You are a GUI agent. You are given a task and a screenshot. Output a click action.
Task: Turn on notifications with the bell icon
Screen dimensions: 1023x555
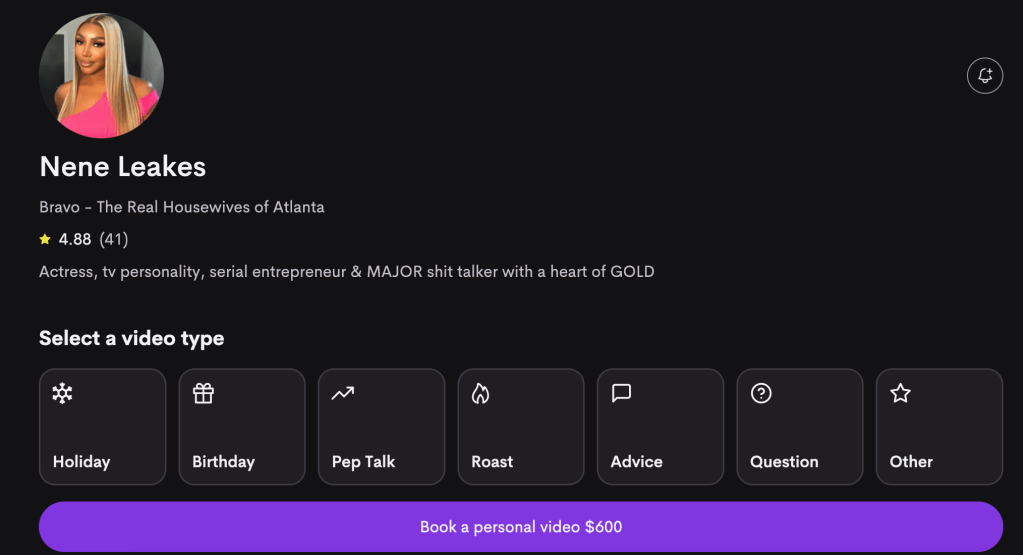tap(984, 76)
